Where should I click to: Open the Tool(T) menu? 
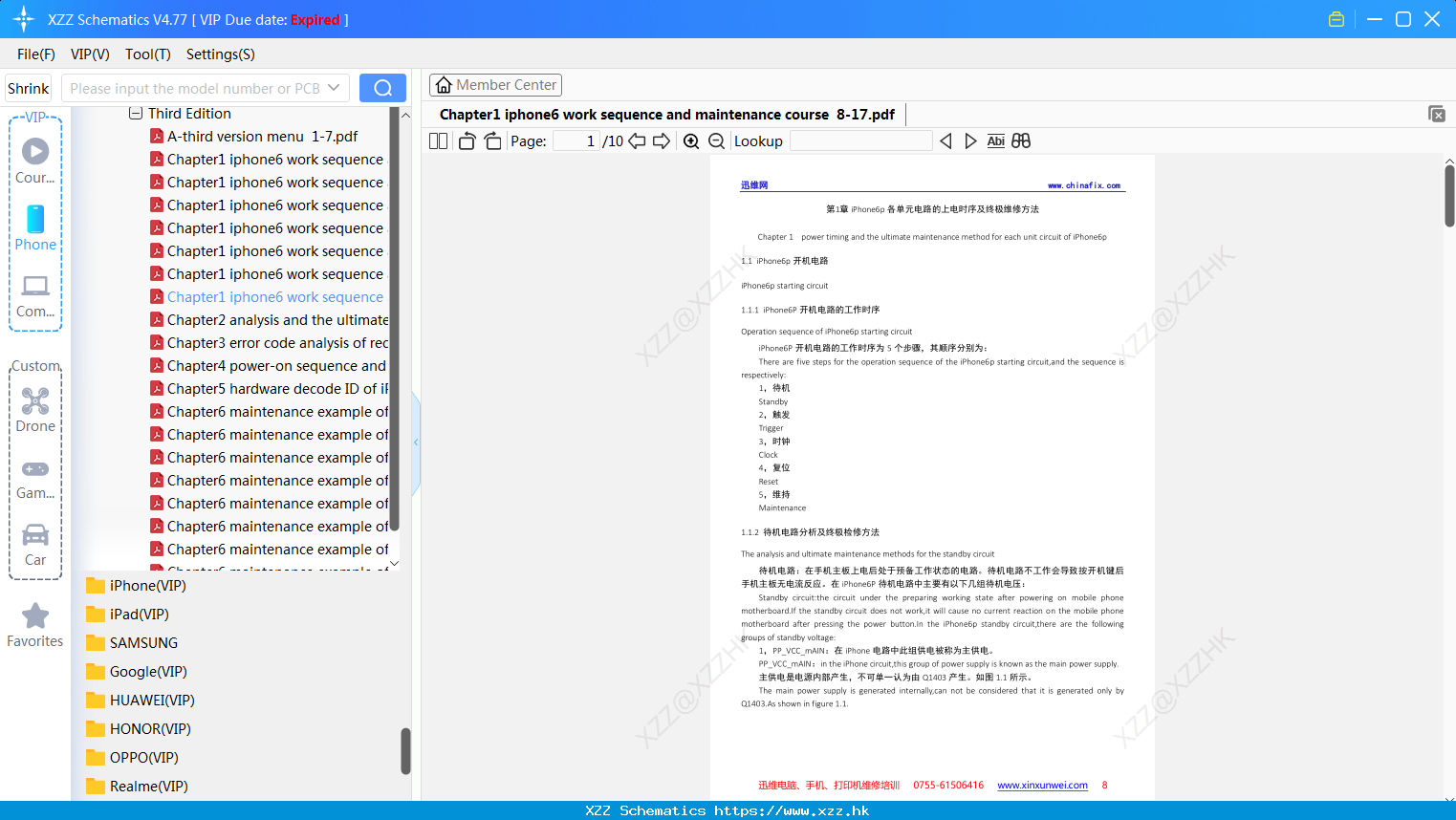148,54
